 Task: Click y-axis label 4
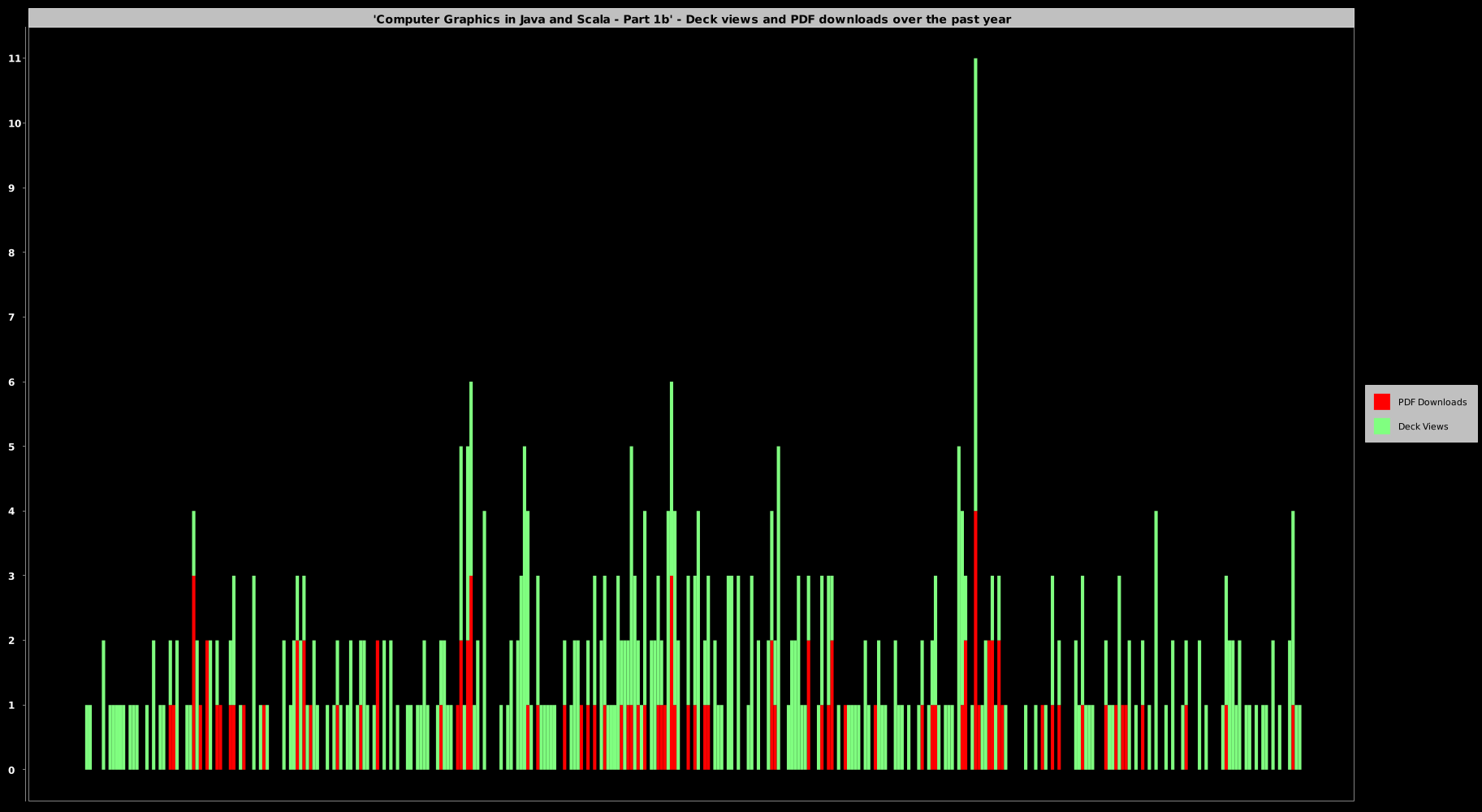(x=11, y=511)
